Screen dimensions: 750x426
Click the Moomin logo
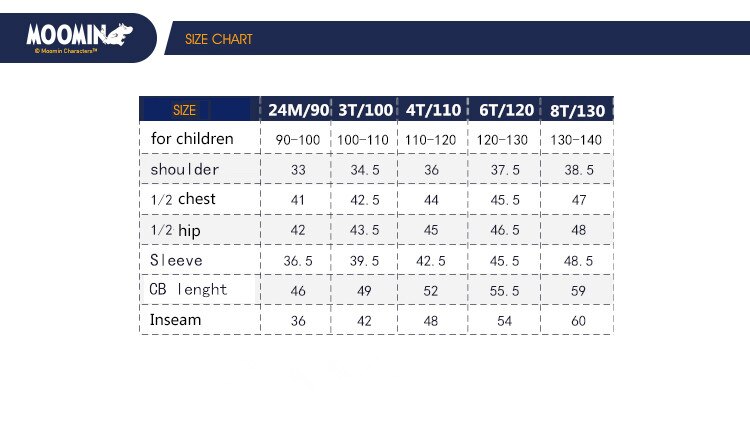click(x=79, y=38)
